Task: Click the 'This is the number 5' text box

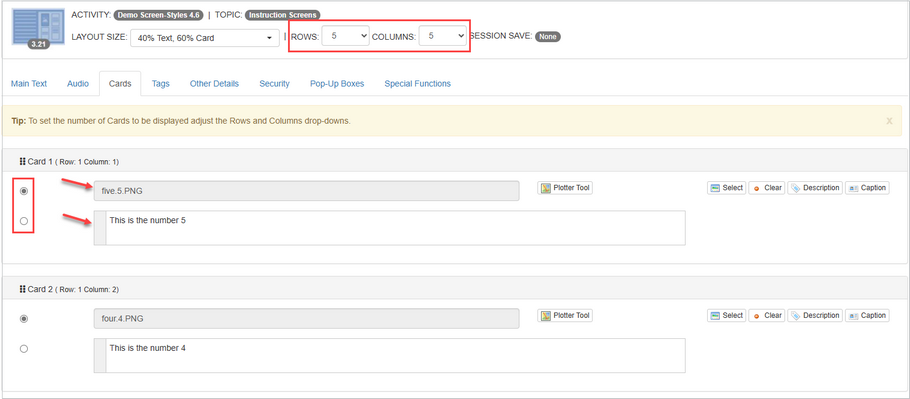Action: (x=389, y=228)
